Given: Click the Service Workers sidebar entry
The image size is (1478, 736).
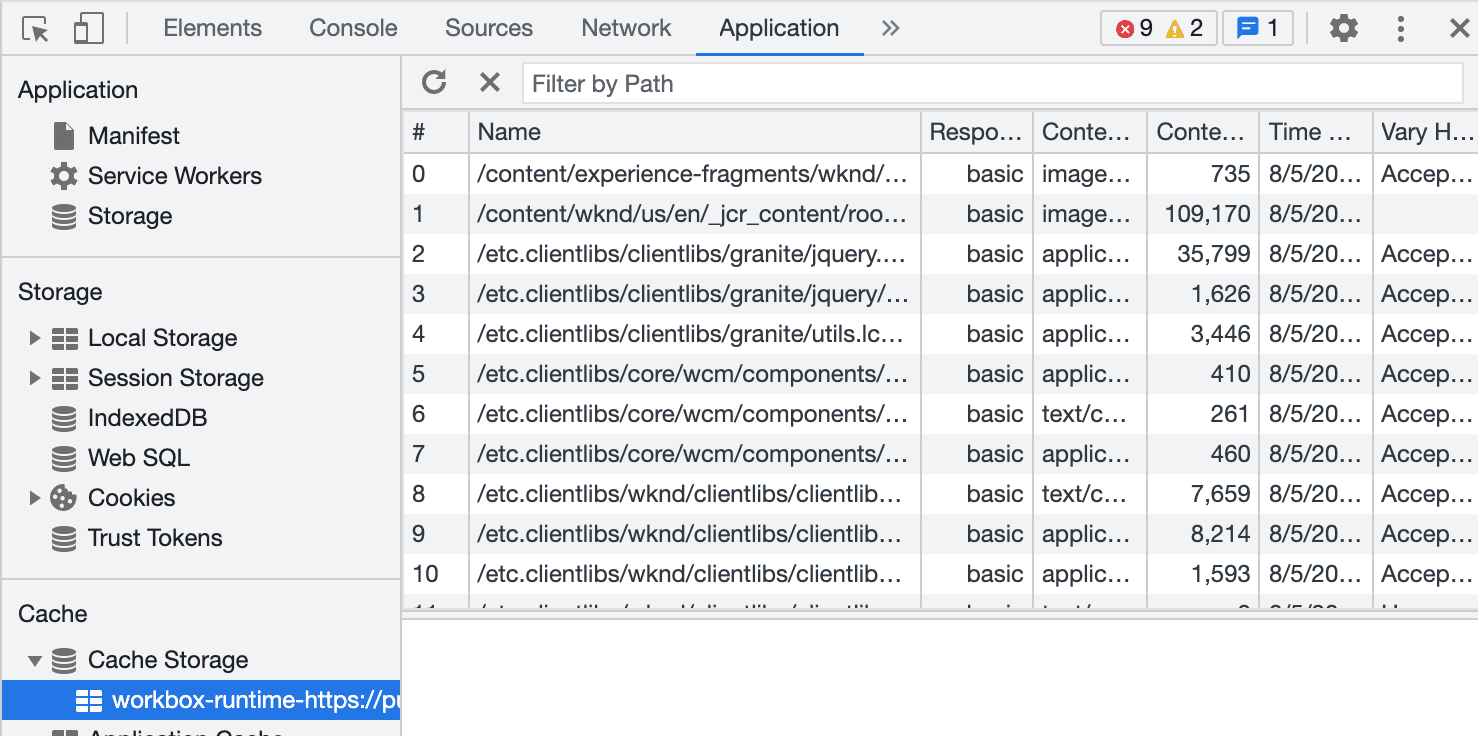Looking at the screenshot, I should pyautogui.click(x=175, y=175).
